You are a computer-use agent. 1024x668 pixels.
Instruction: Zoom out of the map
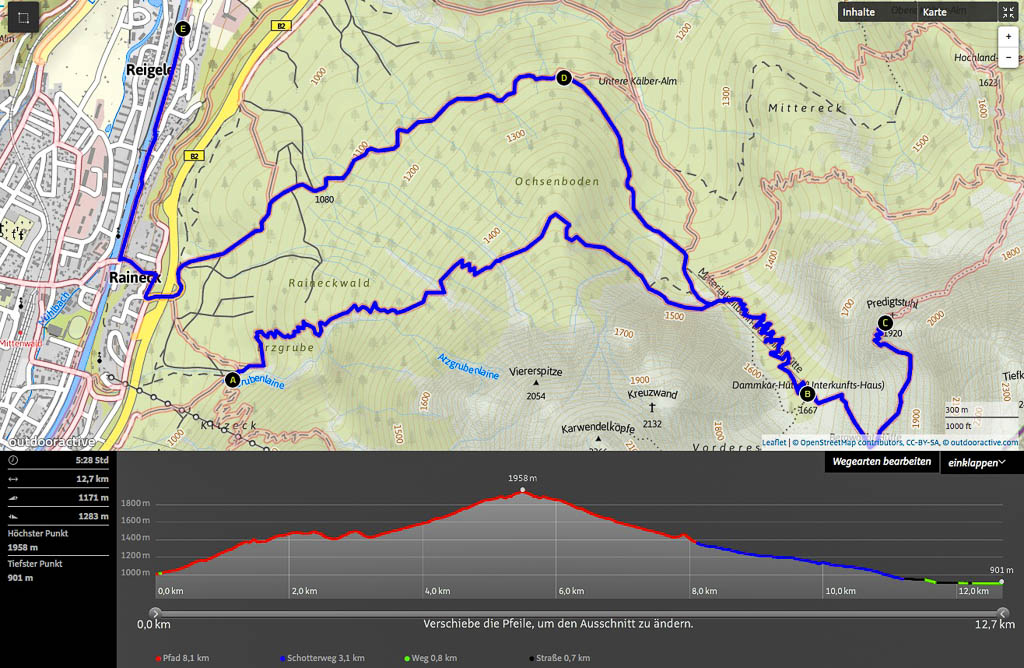point(1008,58)
